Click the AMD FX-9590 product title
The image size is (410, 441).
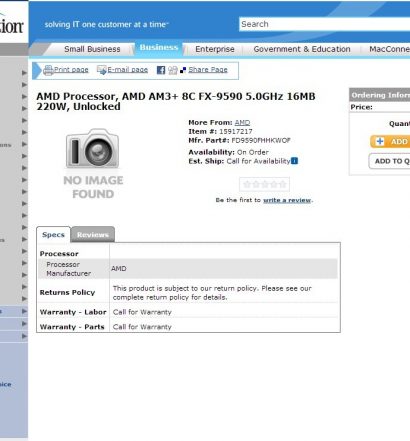click(x=176, y=101)
